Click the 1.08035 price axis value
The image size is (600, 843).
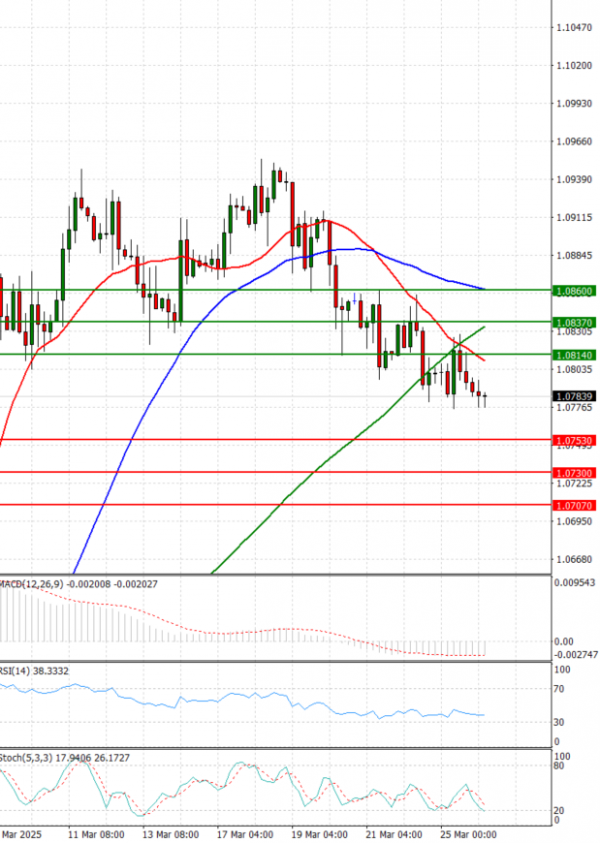(x=574, y=369)
